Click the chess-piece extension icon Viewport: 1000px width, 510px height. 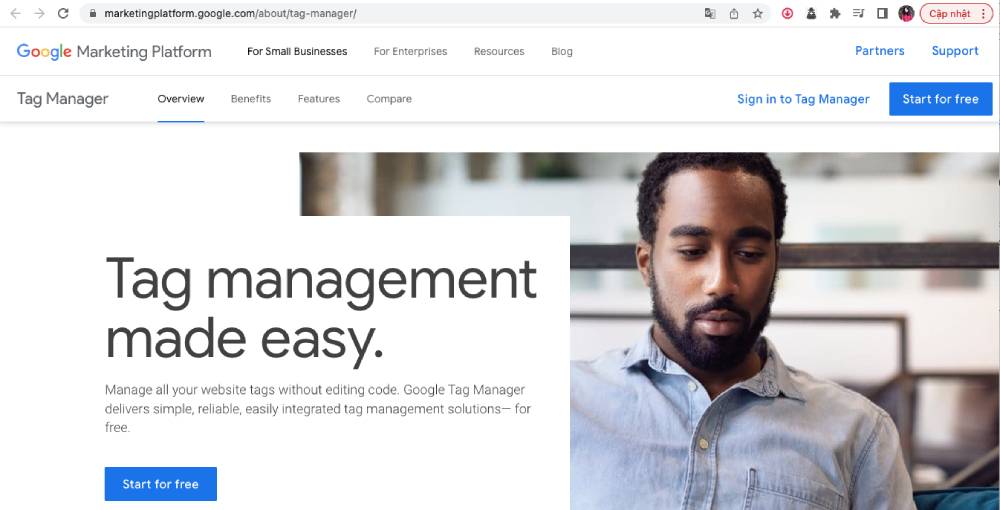pyautogui.click(x=811, y=13)
